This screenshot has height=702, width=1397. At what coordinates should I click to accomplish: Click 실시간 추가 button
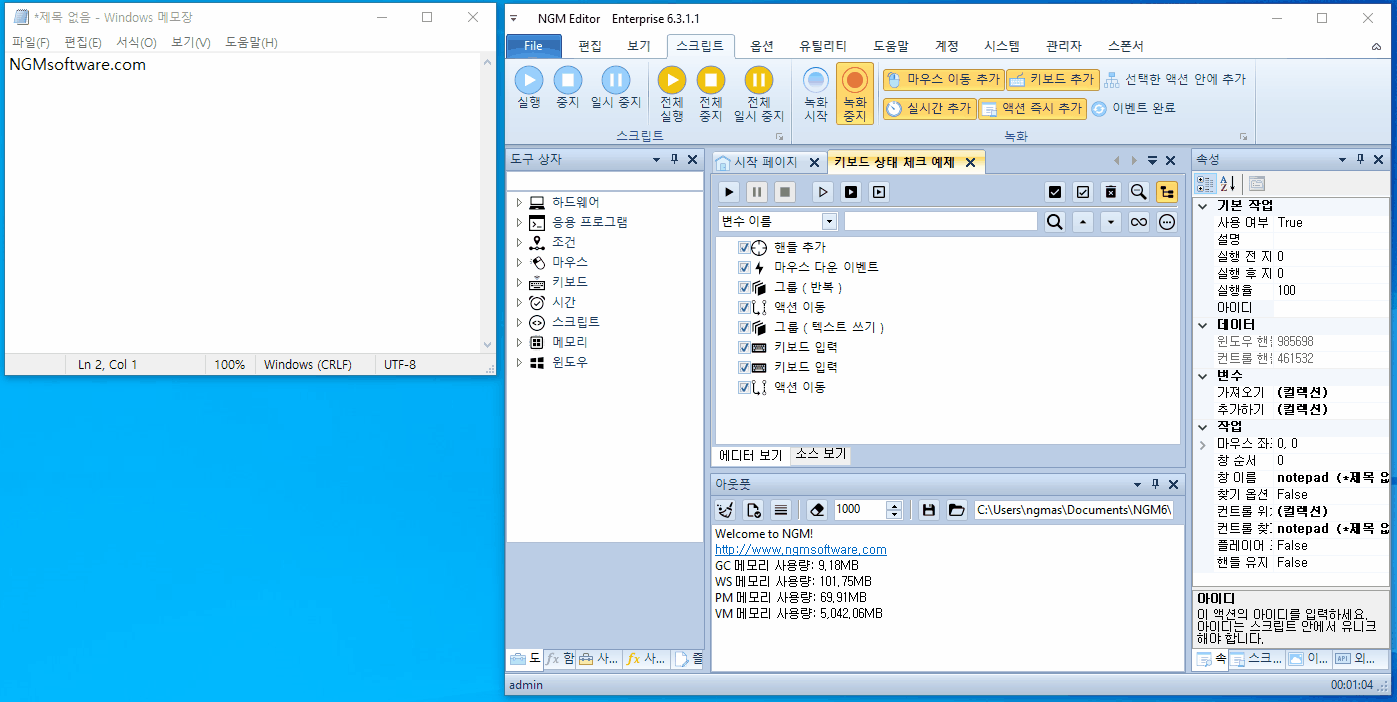[929, 109]
